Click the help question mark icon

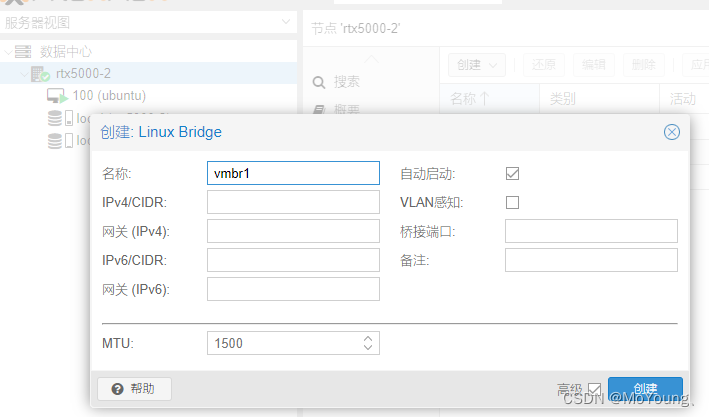click(117, 389)
